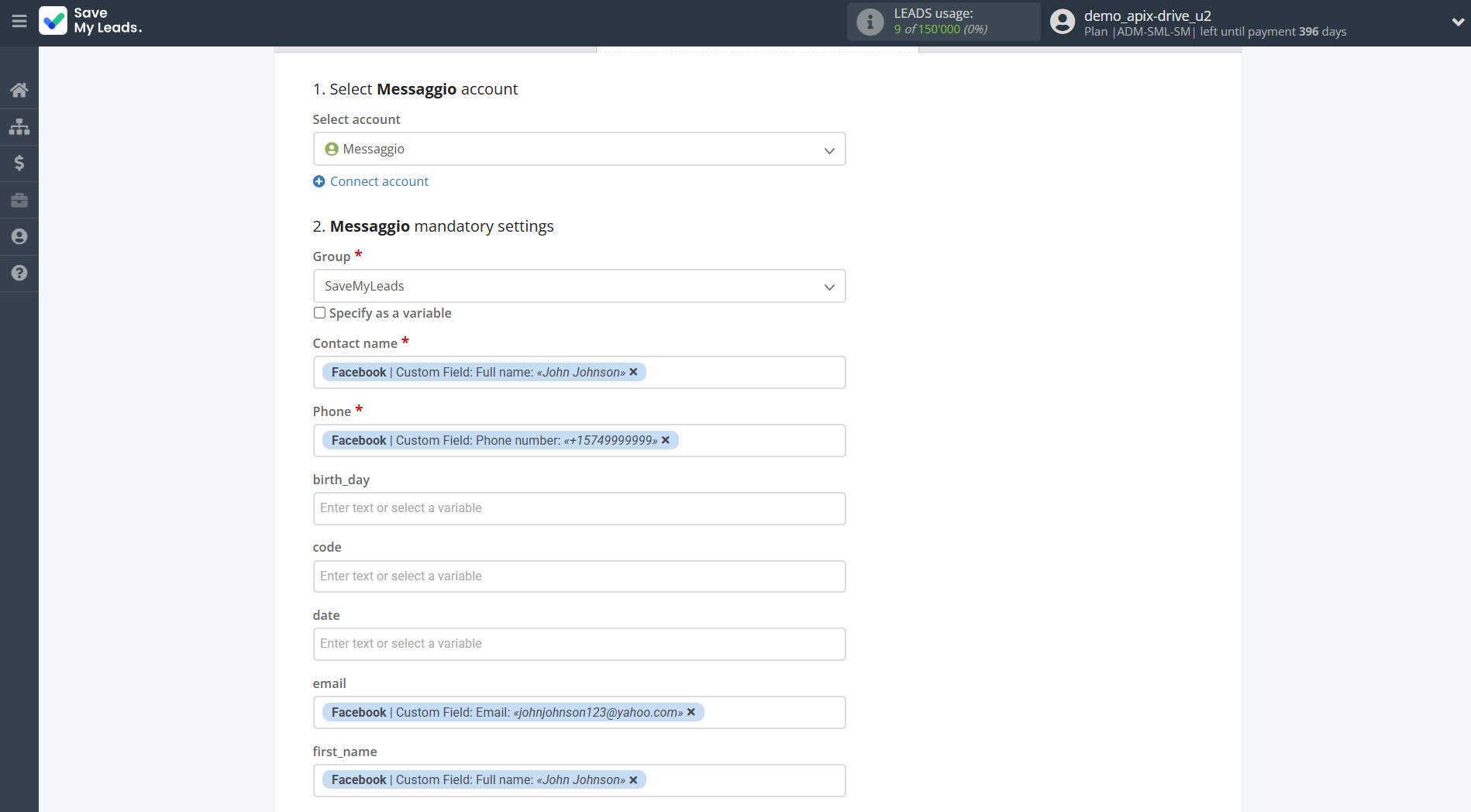
Task: Open the user profile icon in sidebar
Action: tap(19, 236)
